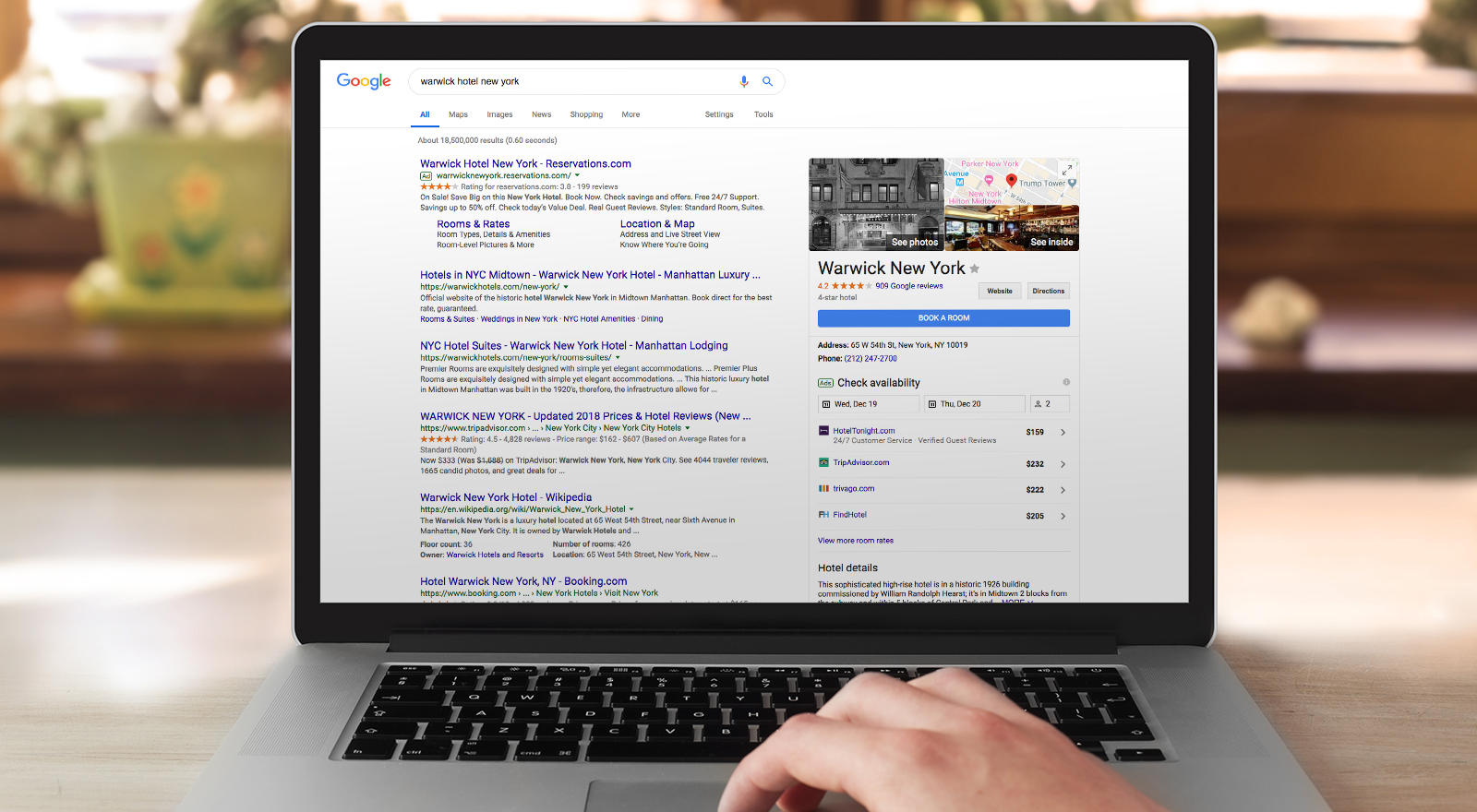The height and width of the screenshot is (812, 1477).
Task: Open NYC Hotel Suites Warwick result
Action: (x=573, y=346)
